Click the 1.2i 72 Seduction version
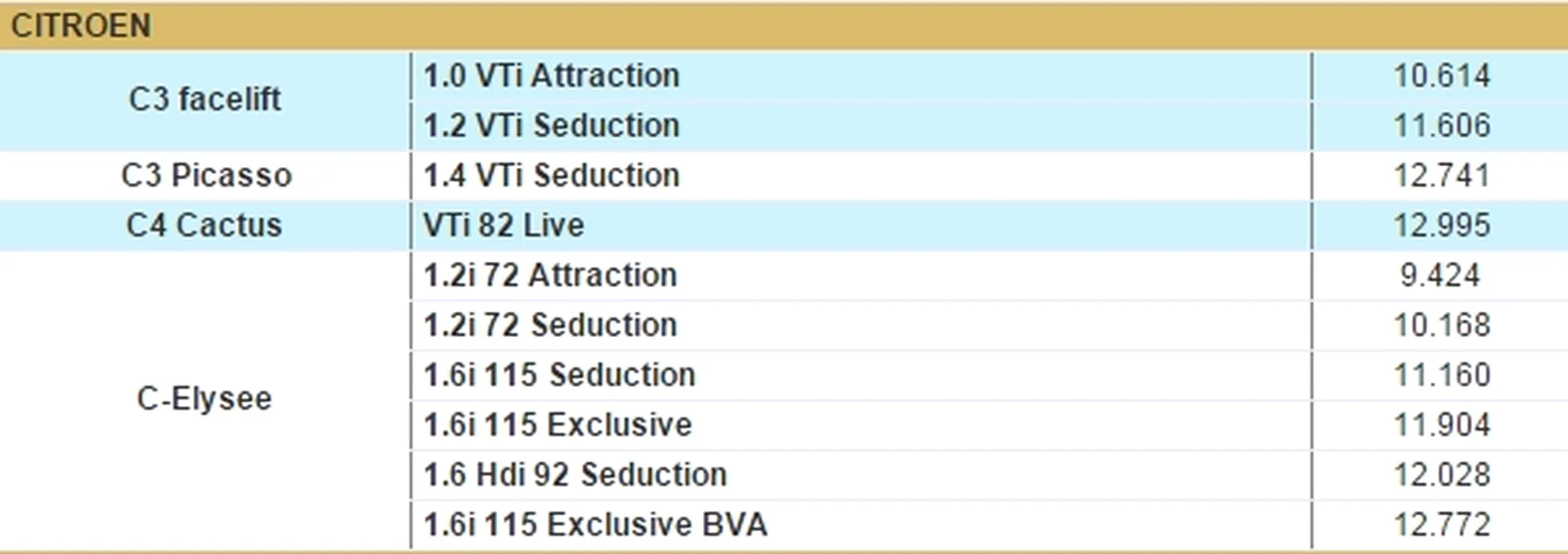Screen dimensions: 1568x554 click(550, 324)
